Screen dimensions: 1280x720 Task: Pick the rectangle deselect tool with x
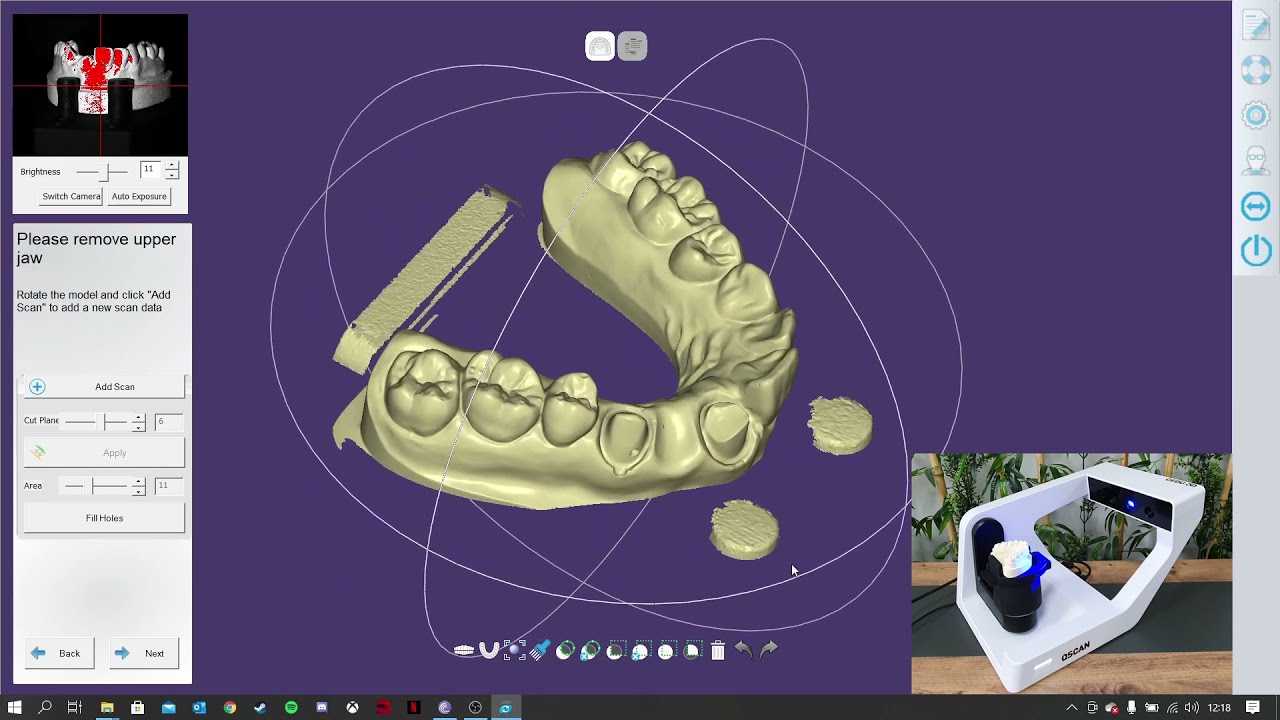click(x=641, y=650)
